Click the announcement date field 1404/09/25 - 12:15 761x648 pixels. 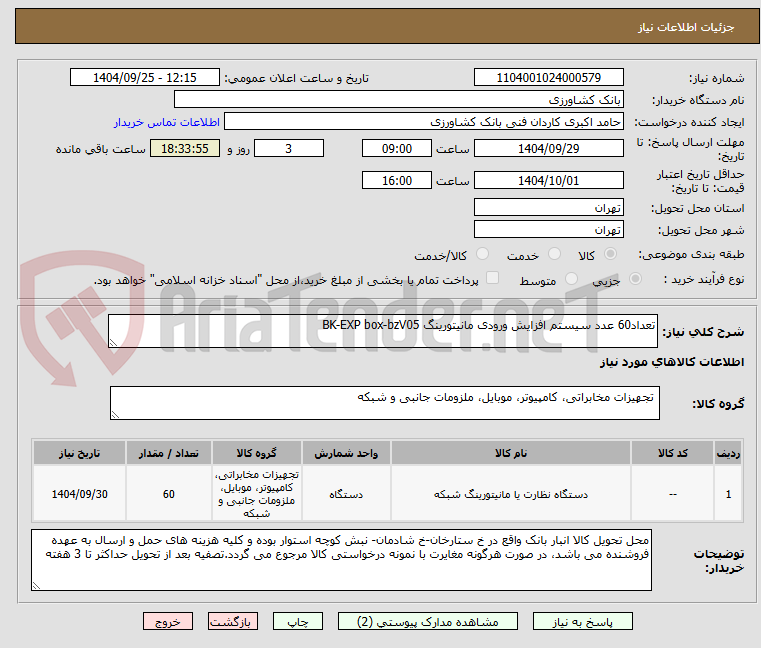click(145, 78)
